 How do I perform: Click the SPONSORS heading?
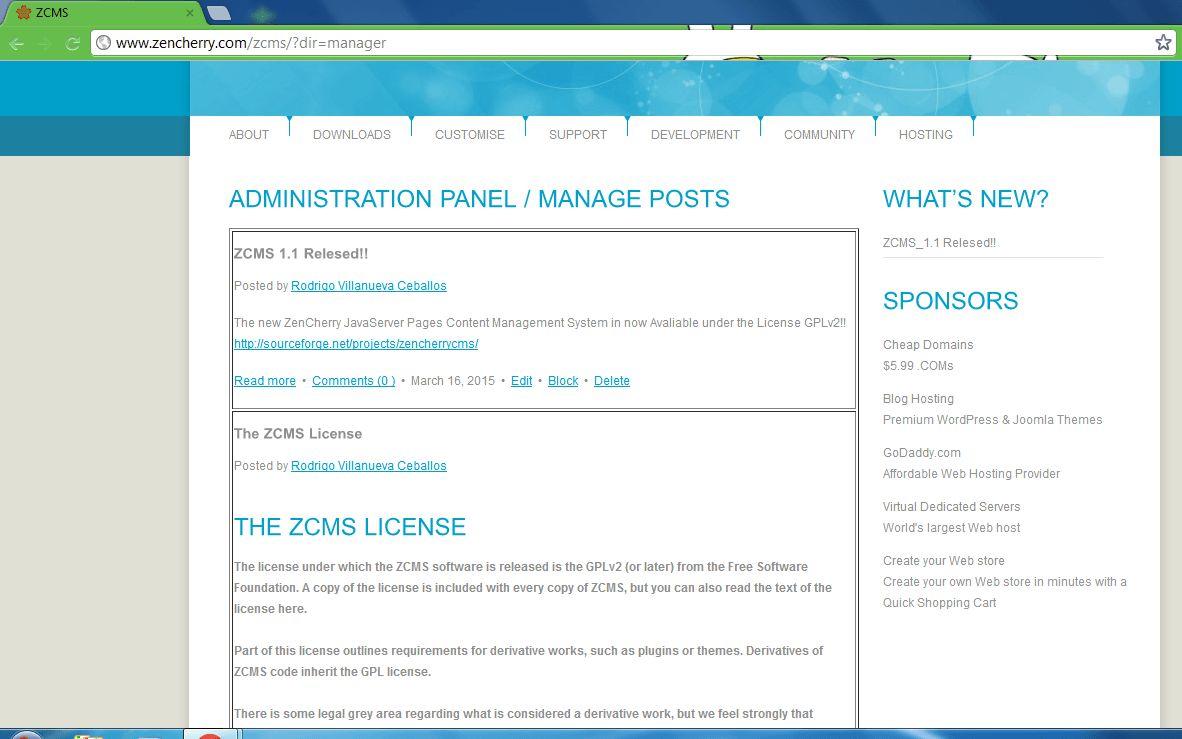pyautogui.click(x=951, y=301)
